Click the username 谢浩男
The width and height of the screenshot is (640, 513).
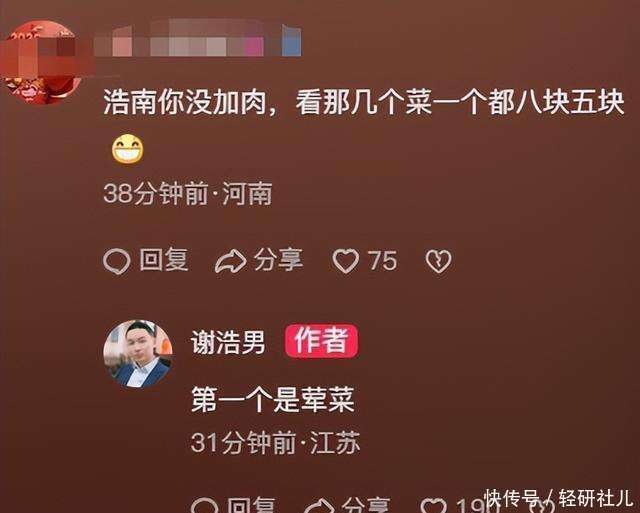coord(228,342)
